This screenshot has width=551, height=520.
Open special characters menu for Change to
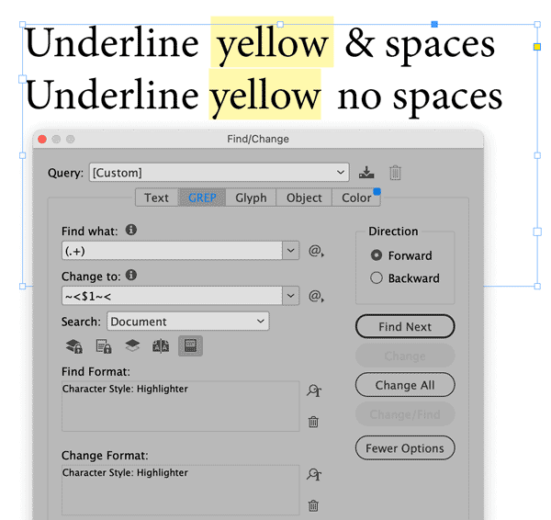click(x=316, y=296)
